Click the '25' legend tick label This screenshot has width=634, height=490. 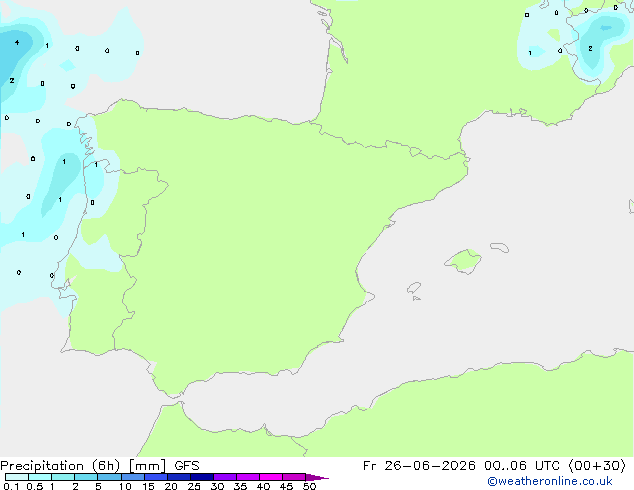194,486
